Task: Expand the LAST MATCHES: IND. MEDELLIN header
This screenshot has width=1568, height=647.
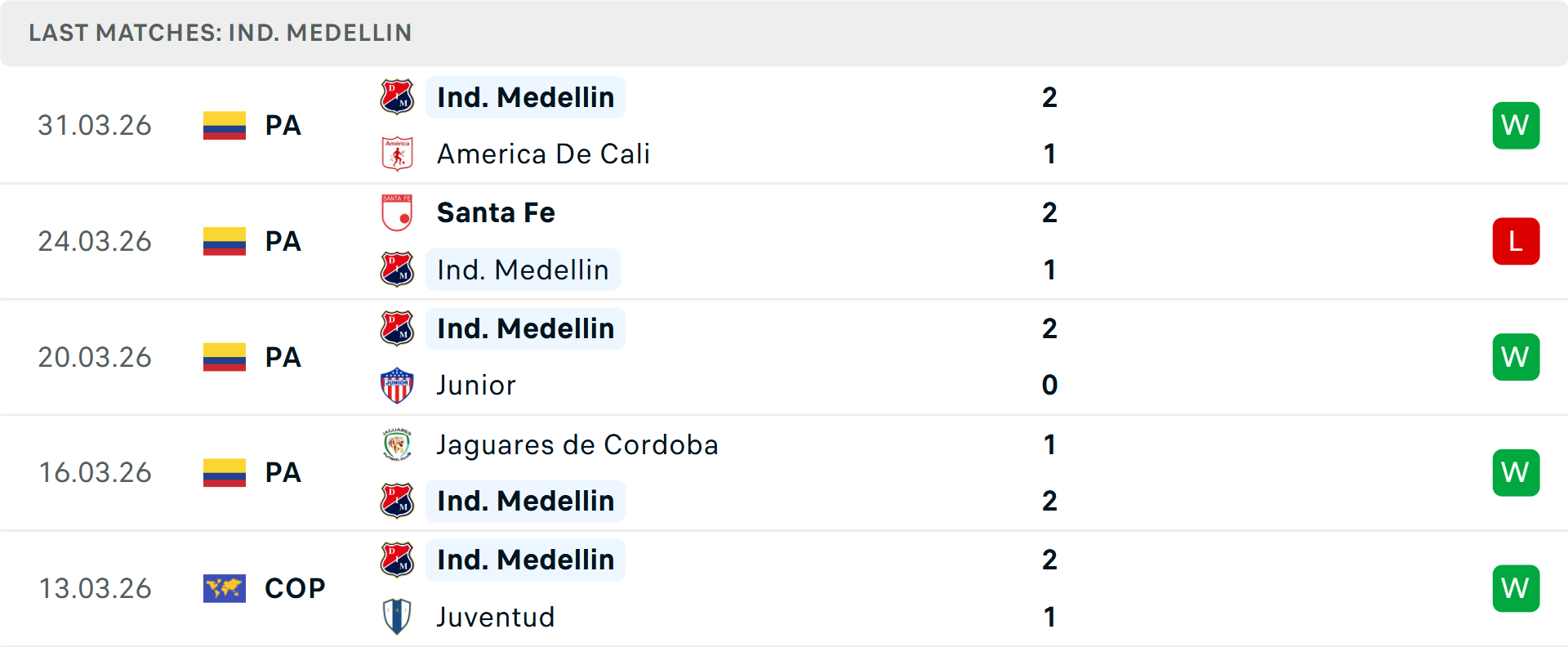Action: tap(220, 33)
